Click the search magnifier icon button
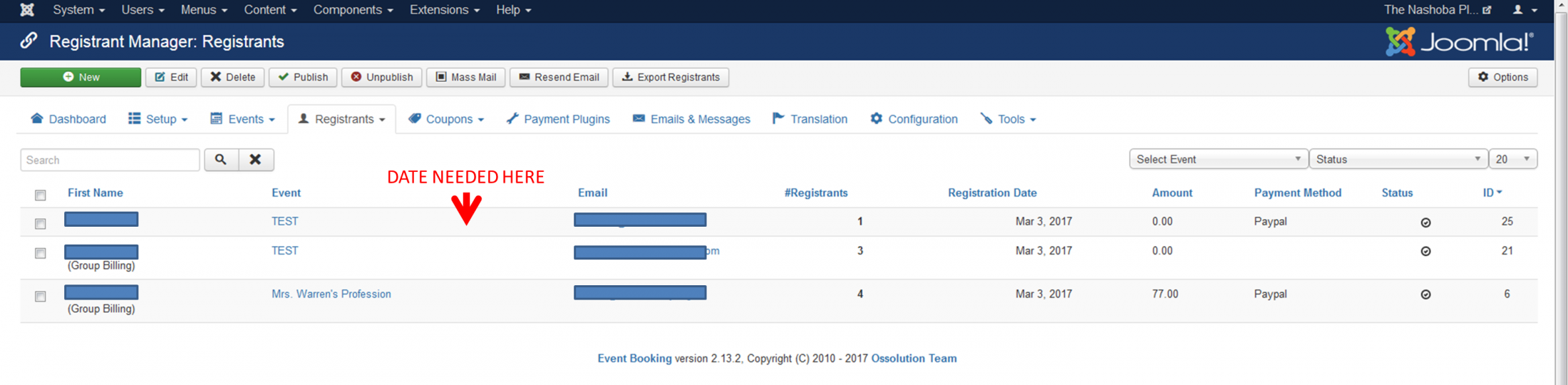Image resolution: width=1568 pixels, height=385 pixels. pyautogui.click(x=221, y=160)
